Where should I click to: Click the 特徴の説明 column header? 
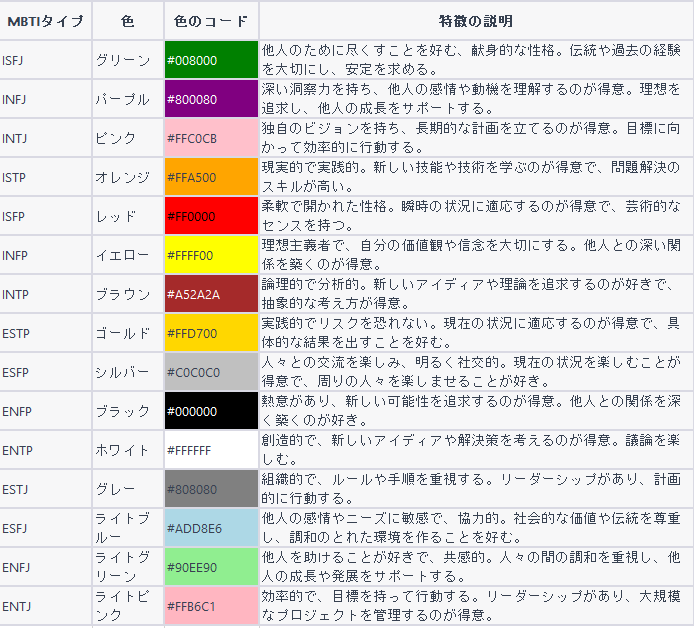click(476, 21)
